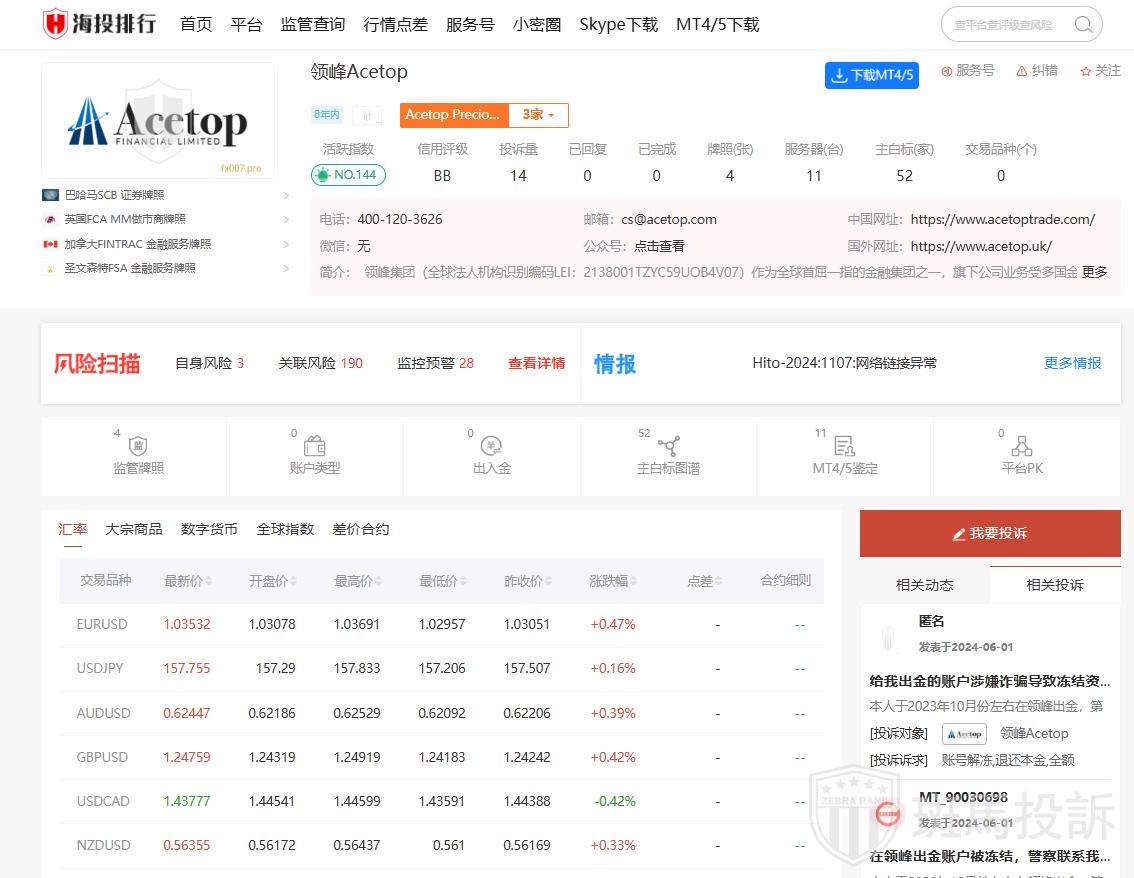
Task: Open the 账户类型 wallet icon
Action: click(315, 446)
